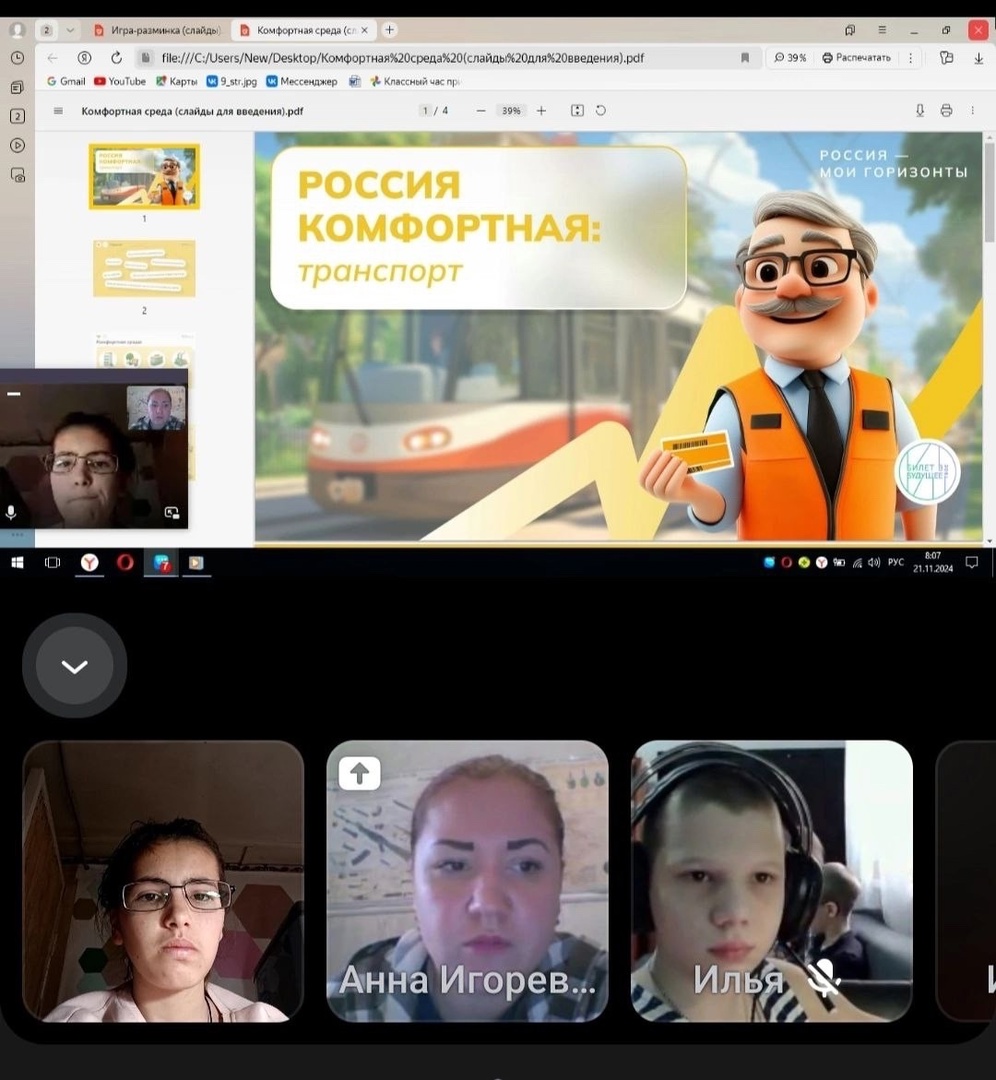Screen dimensions: 996x1080
Task: Select the Анна Игорев... participant tile
Action: (x=467, y=881)
